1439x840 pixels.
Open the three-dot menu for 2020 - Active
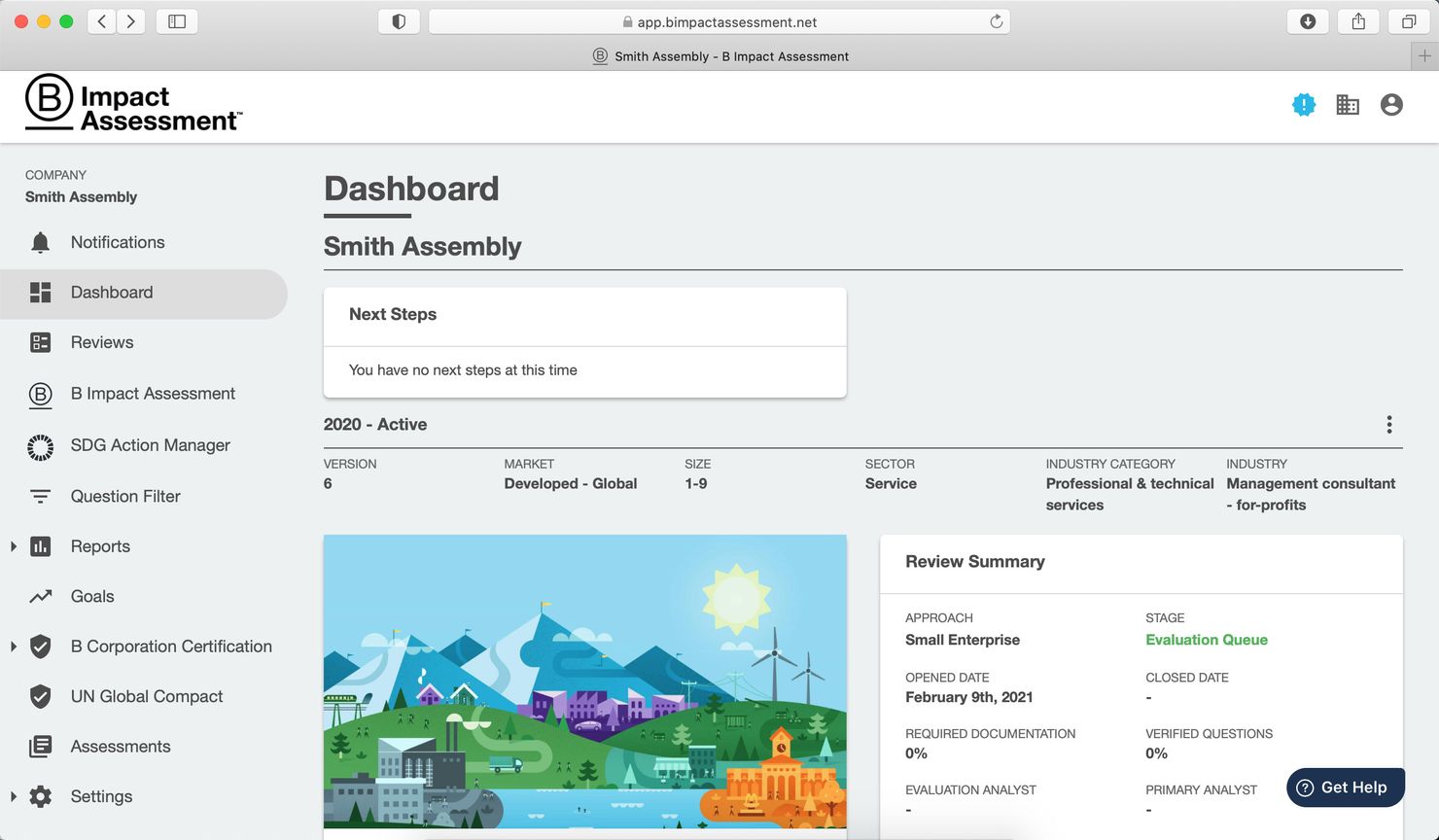tap(1389, 424)
